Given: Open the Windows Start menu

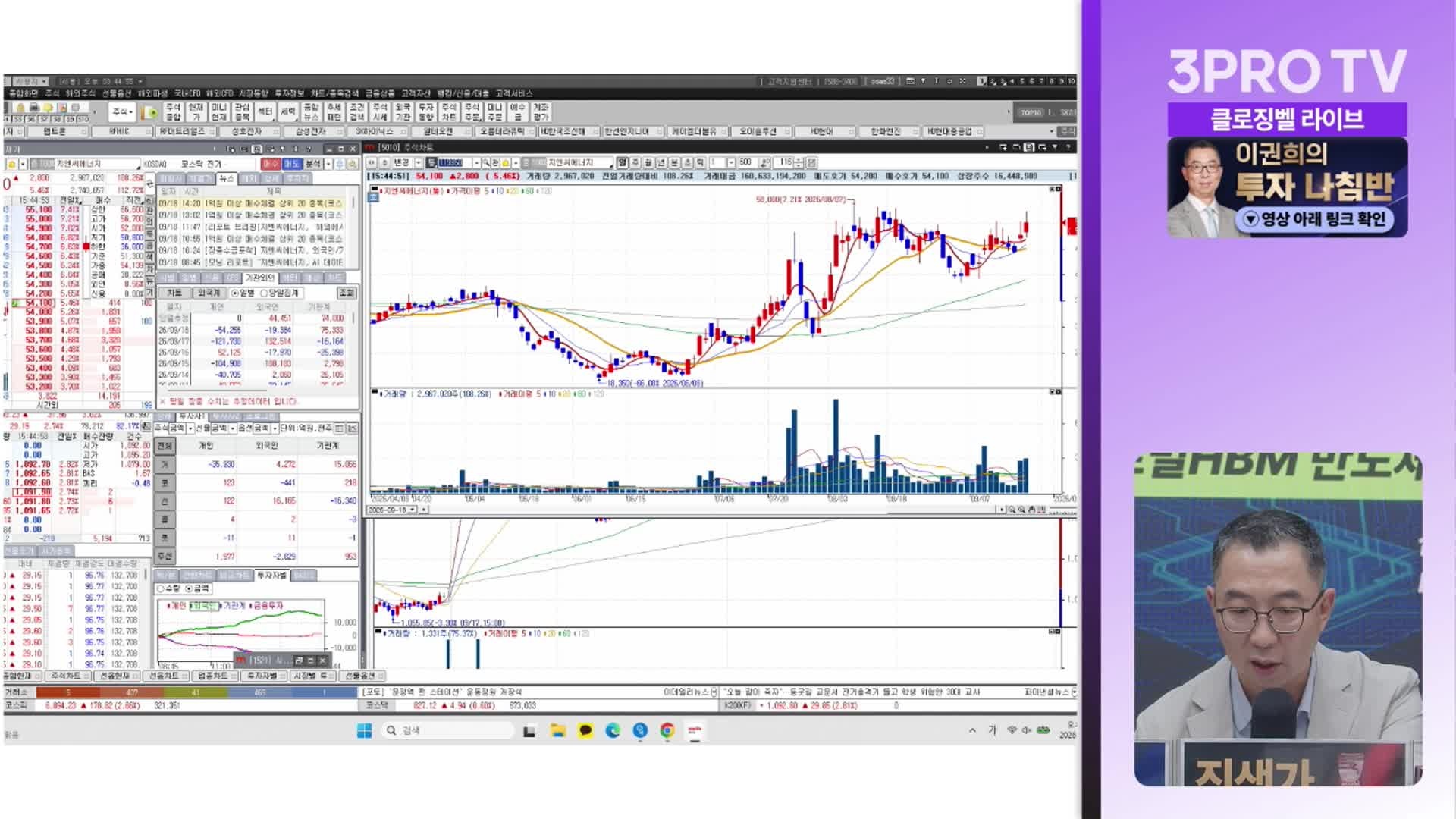Looking at the screenshot, I should 364,730.
